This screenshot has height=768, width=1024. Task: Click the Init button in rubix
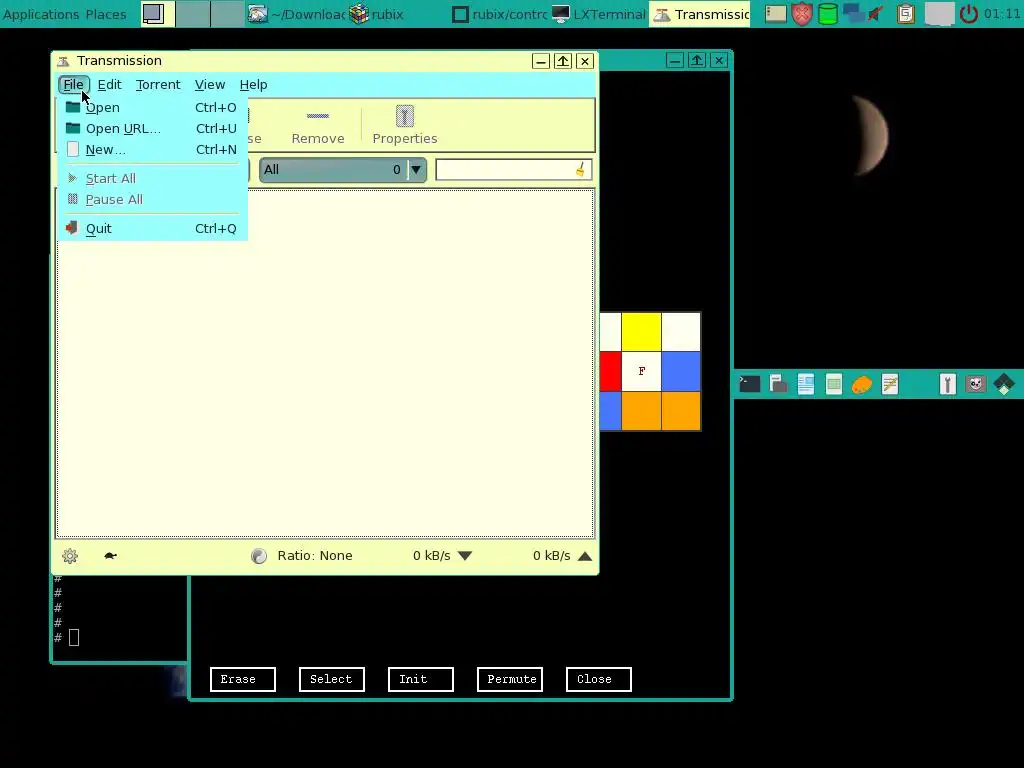[421, 679]
